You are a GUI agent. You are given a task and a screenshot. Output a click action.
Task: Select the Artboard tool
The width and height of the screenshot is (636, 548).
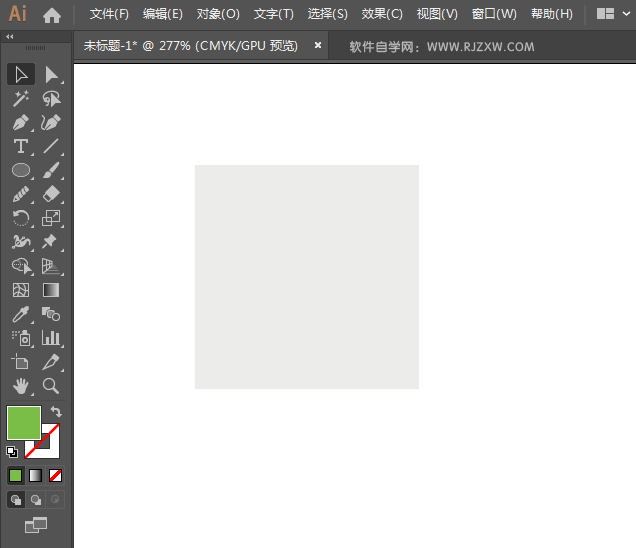21,362
